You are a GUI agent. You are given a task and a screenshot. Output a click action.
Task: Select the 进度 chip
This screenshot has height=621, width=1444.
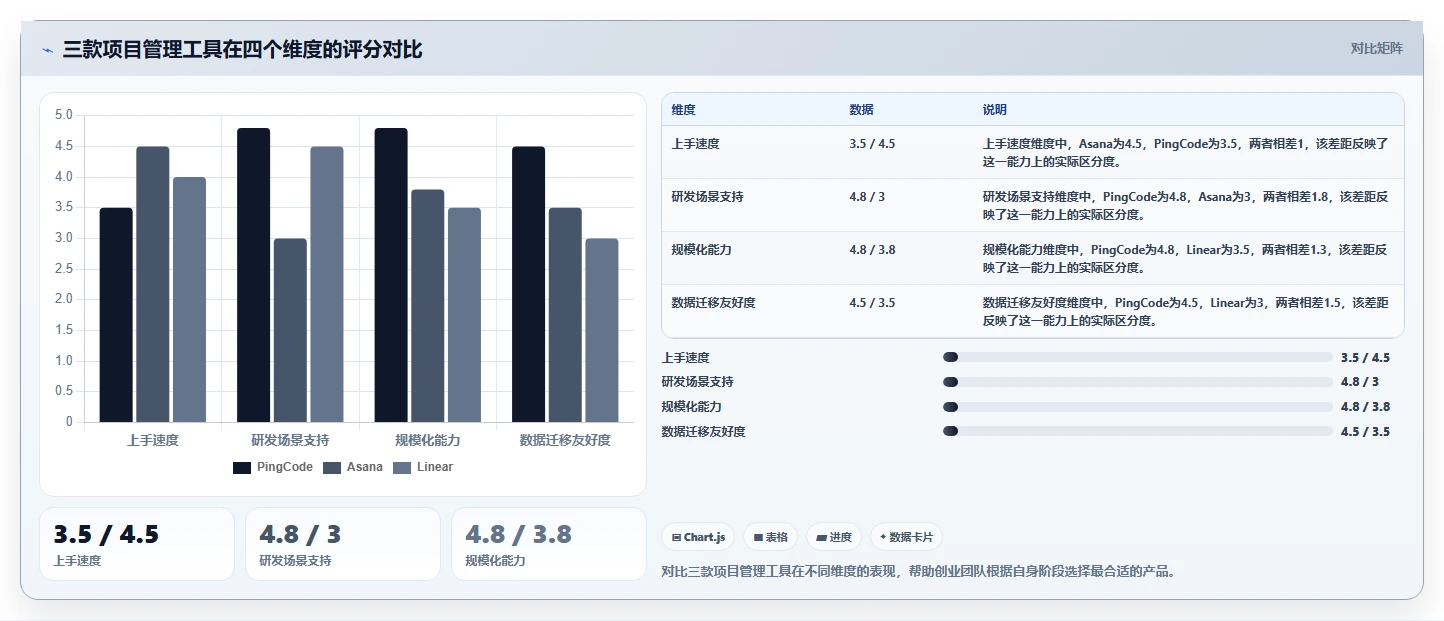[x=834, y=537]
